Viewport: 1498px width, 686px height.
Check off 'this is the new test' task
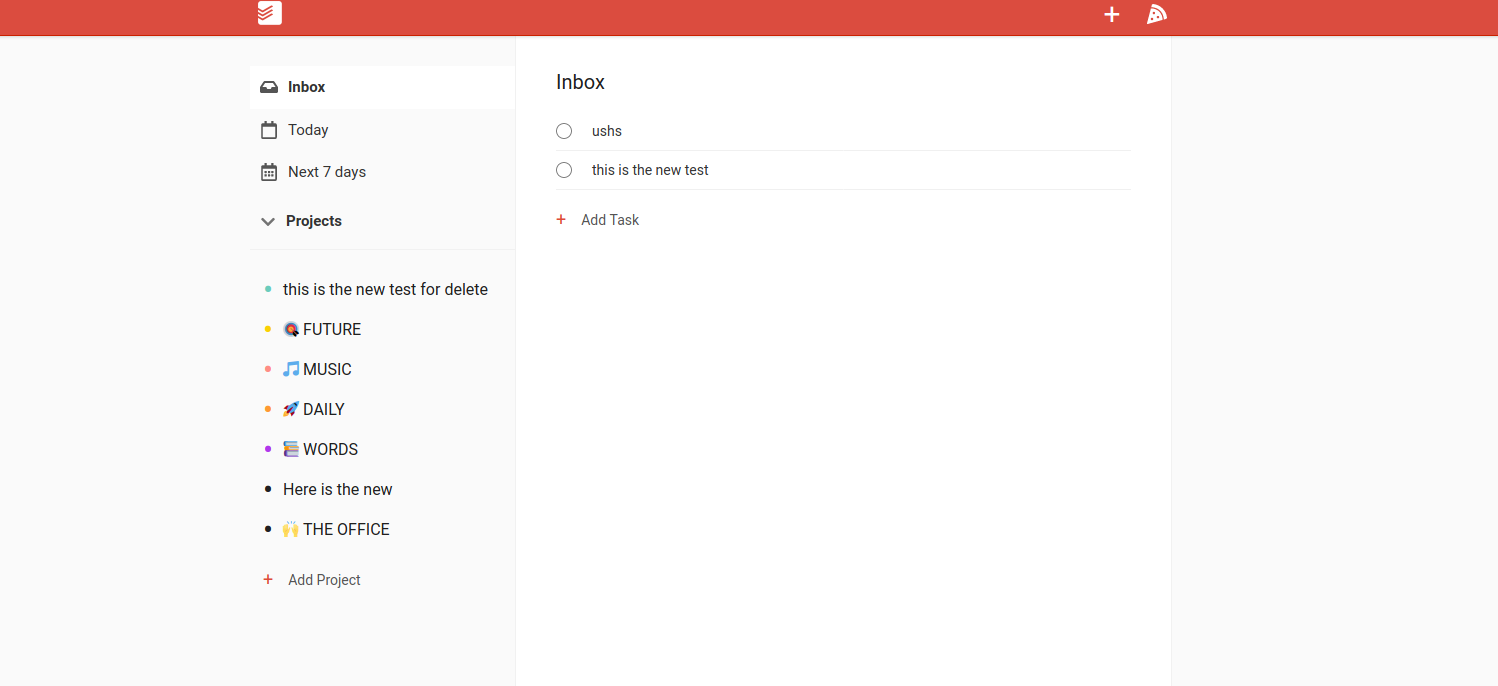click(564, 170)
